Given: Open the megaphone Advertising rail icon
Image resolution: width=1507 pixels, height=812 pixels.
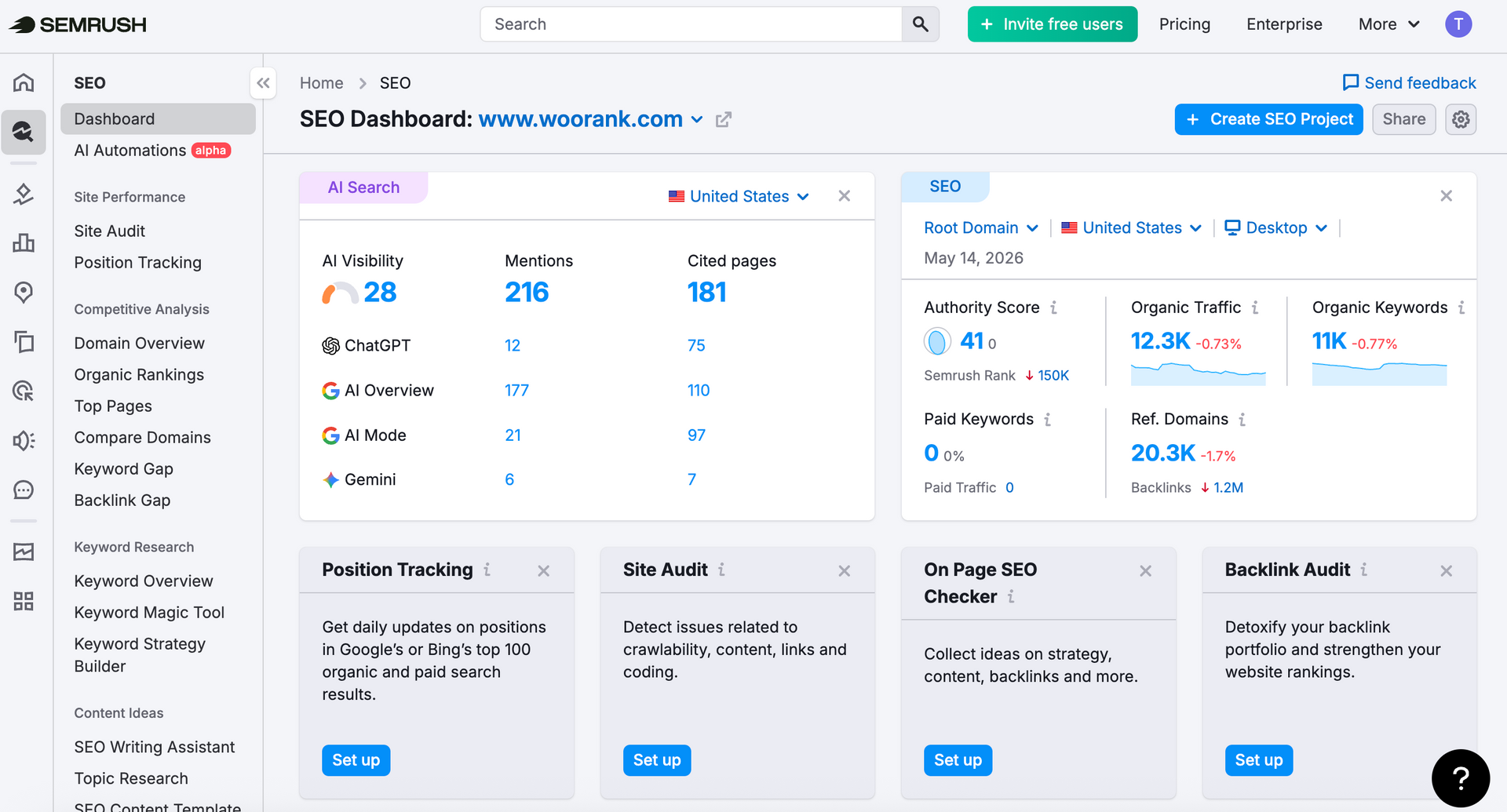Looking at the screenshot, I should coord(24,440).
